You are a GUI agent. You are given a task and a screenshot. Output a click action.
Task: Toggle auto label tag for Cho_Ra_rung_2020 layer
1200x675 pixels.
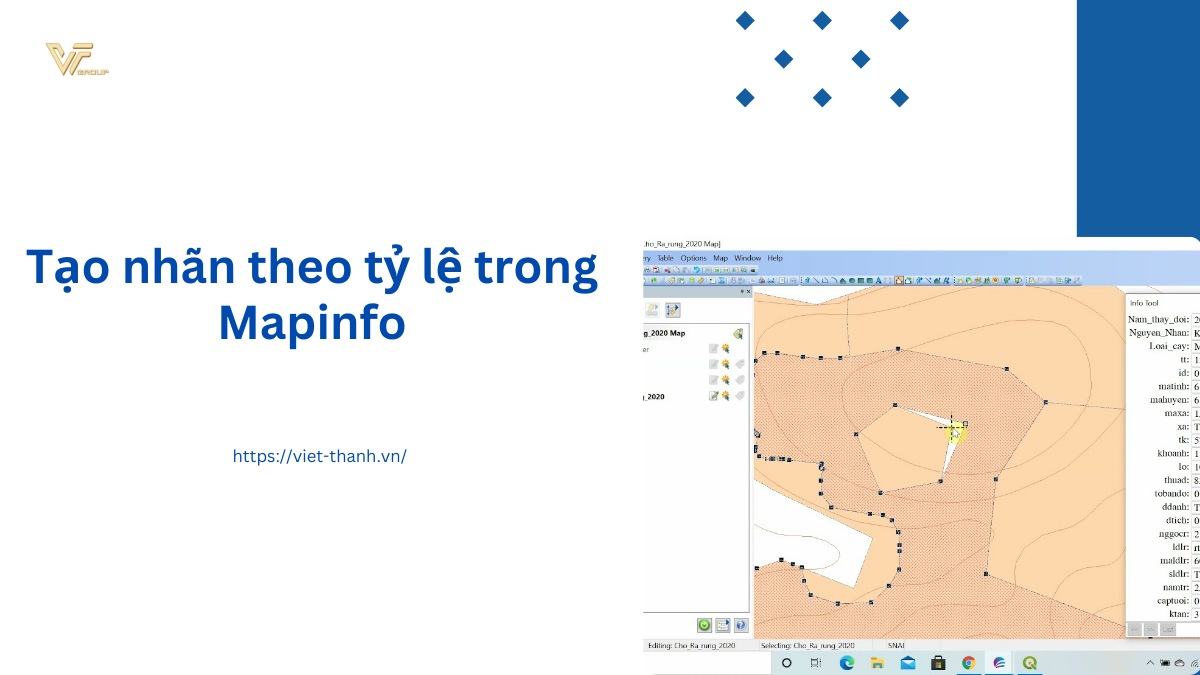click(739, 396)
